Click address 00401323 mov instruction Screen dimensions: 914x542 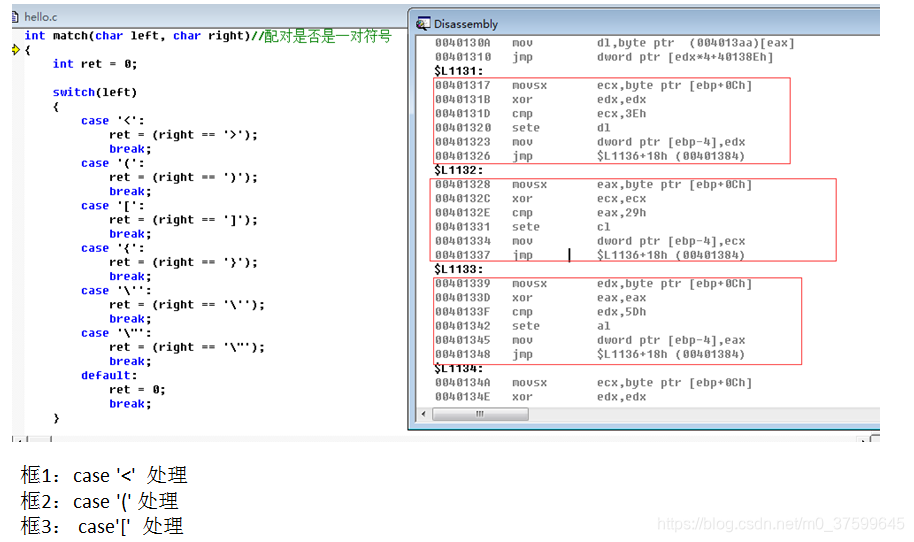click(x=590, y=142)
